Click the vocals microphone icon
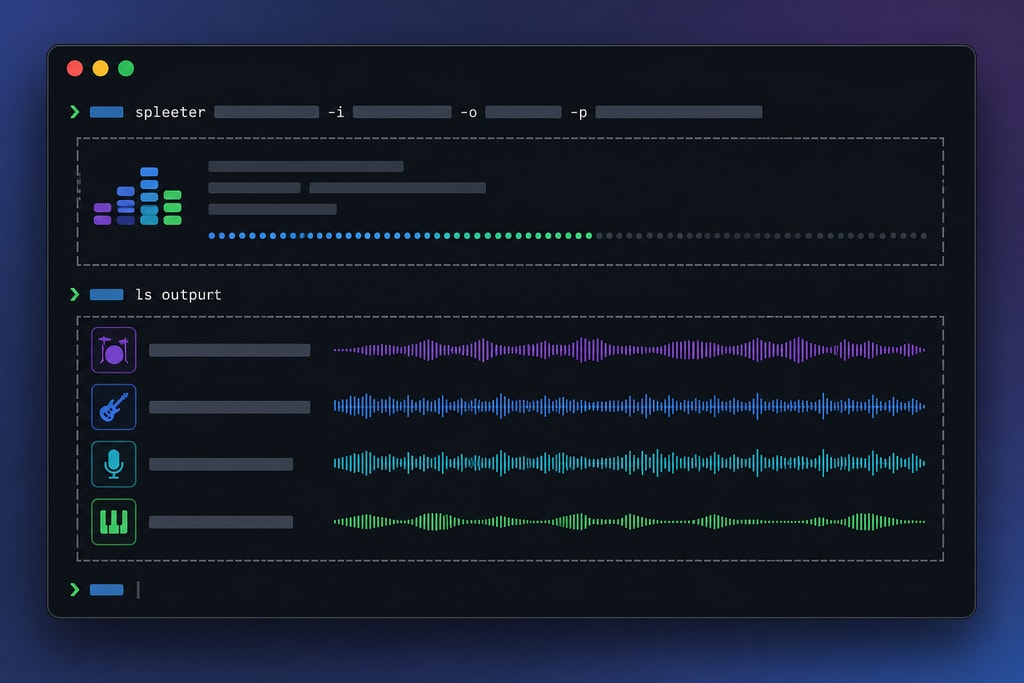Image resolution: width=1024 pixels, height=683 pixels. pyautogui.click(x=114, y=464)
